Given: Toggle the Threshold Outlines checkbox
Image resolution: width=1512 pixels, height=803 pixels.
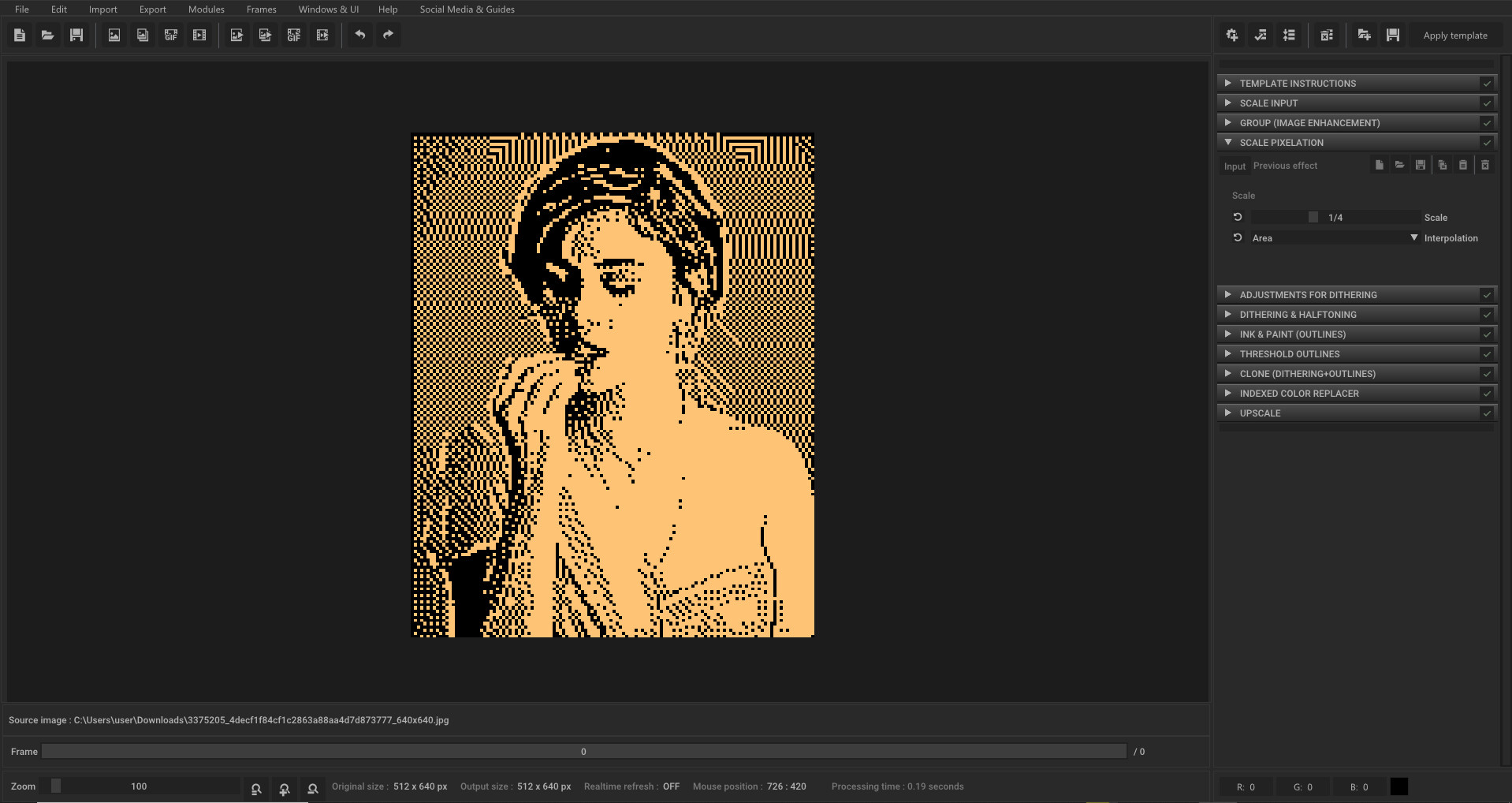Looking at the screenshot, I should click(x=1487, y=353).
